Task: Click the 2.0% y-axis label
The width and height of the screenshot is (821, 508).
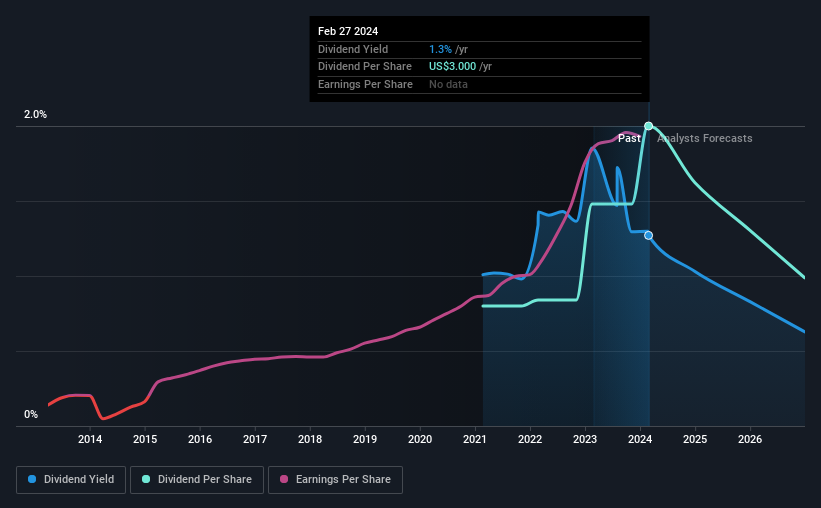Action: point(35,115)
